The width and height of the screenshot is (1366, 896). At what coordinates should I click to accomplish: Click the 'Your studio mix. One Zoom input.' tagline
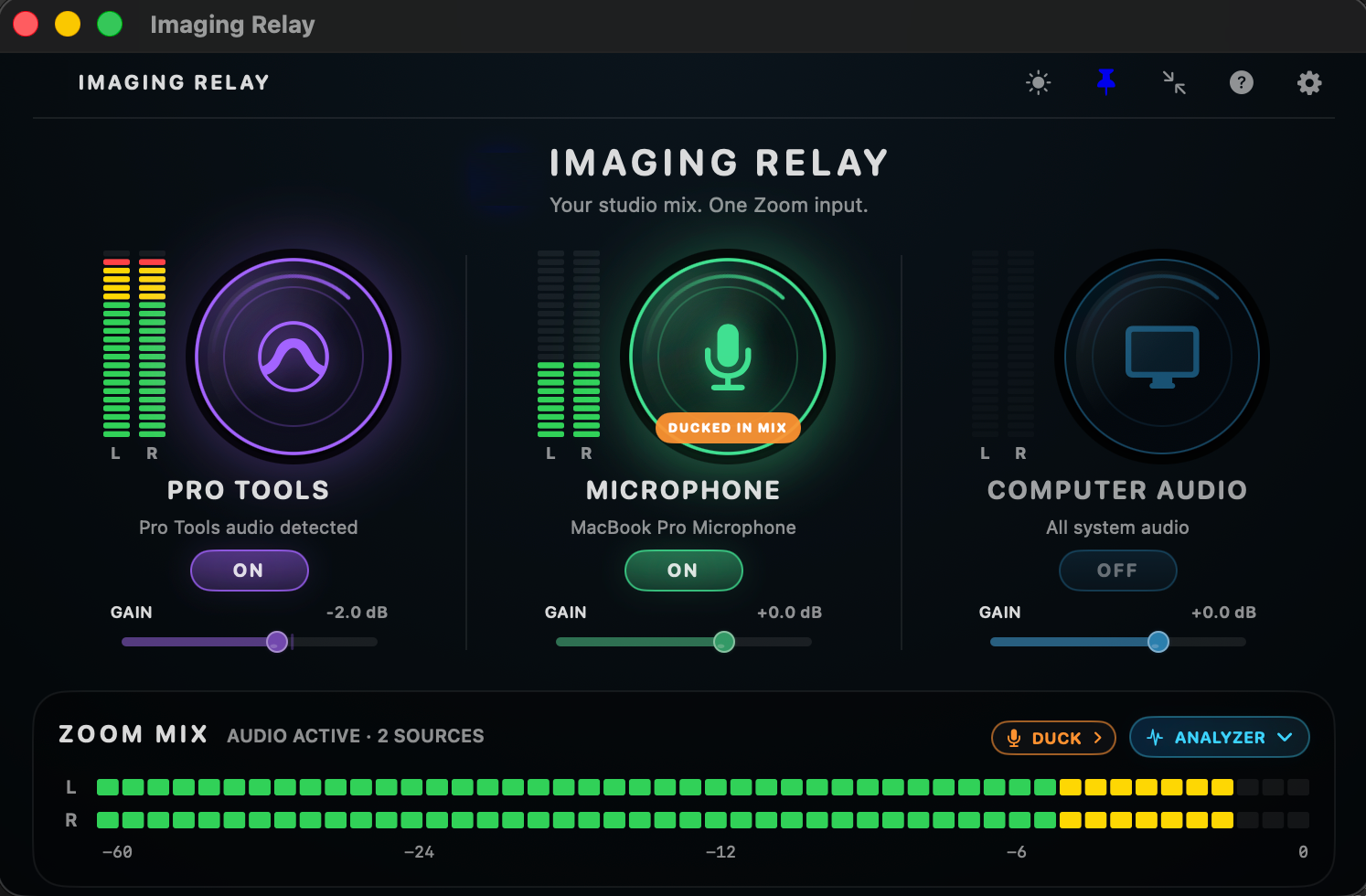point(709,205)
